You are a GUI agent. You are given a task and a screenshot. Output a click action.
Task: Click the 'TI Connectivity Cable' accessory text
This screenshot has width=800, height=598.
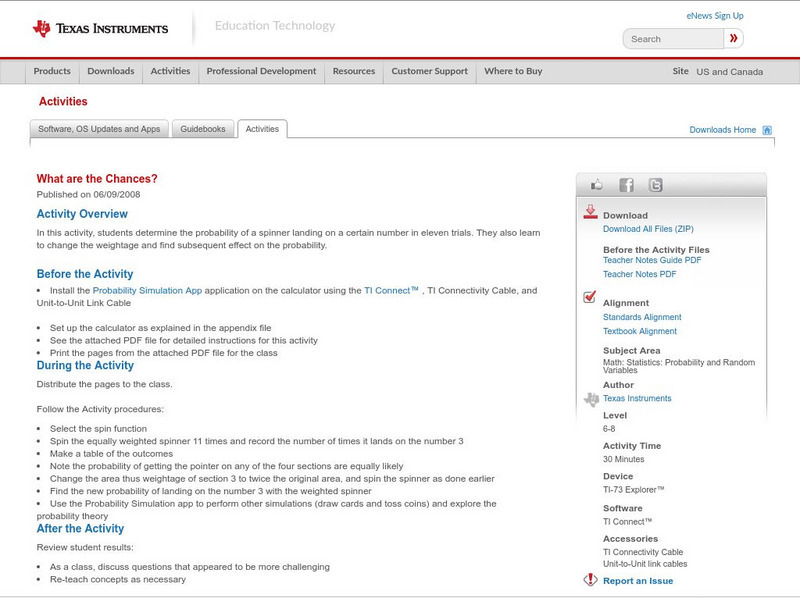tap(643, 552)
